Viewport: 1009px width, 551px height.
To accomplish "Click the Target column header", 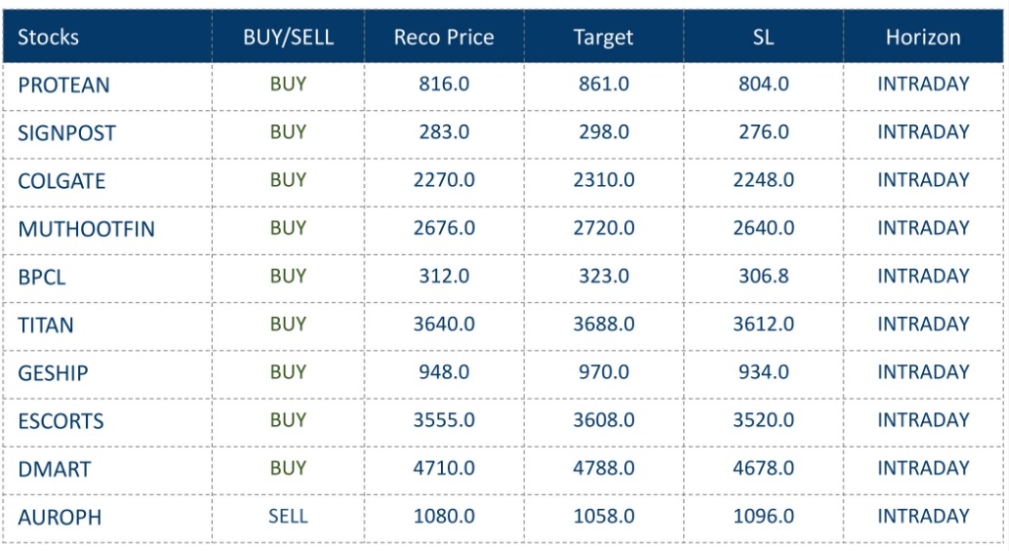I will point(603,37).
